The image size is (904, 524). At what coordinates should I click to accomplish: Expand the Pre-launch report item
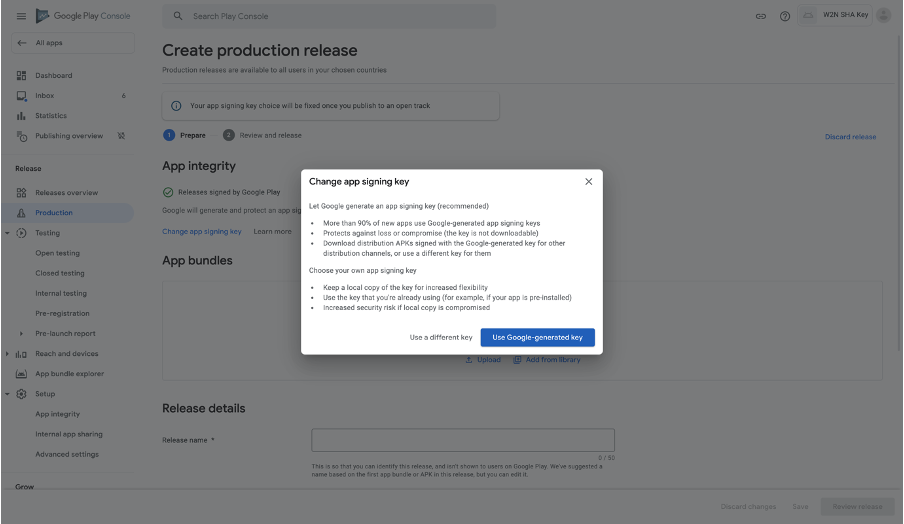(21, 334)
